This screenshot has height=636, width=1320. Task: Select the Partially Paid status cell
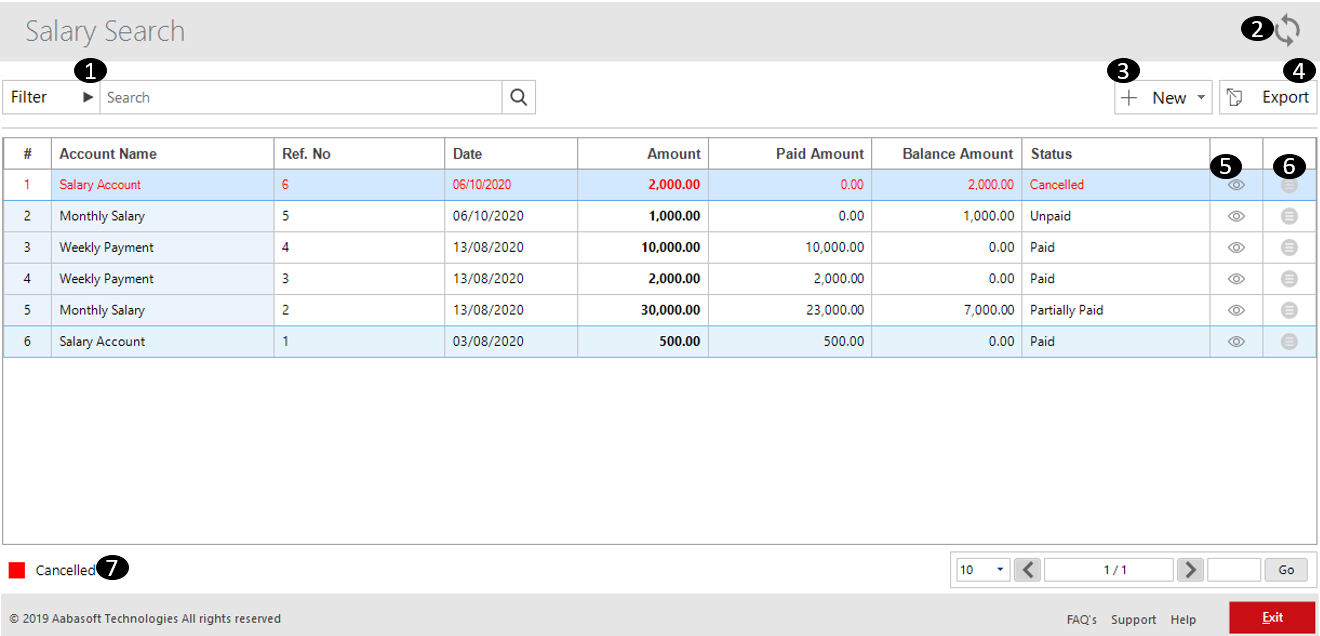coord(1116,310)
